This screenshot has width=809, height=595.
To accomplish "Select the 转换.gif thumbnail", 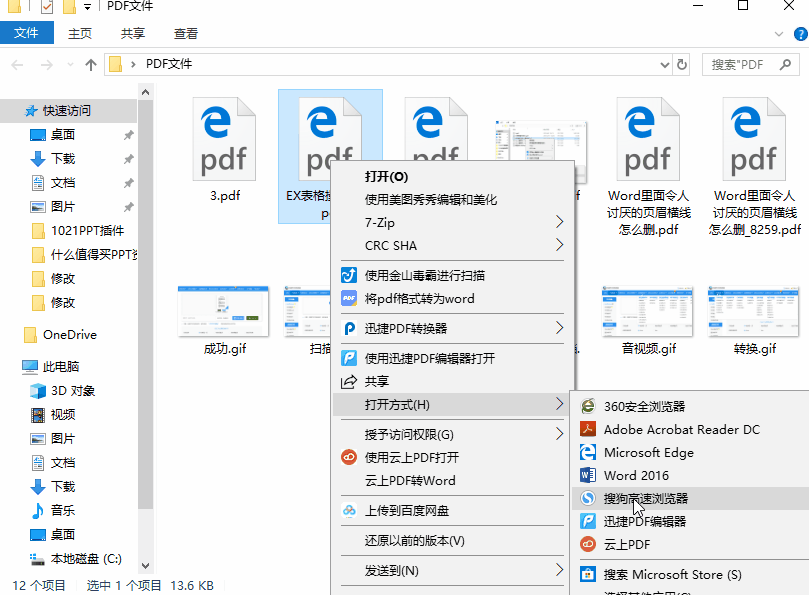I will point(754,311).
